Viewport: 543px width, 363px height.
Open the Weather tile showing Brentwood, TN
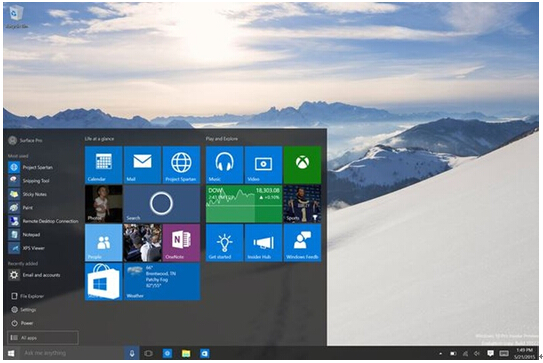click(x=162, y=281)
